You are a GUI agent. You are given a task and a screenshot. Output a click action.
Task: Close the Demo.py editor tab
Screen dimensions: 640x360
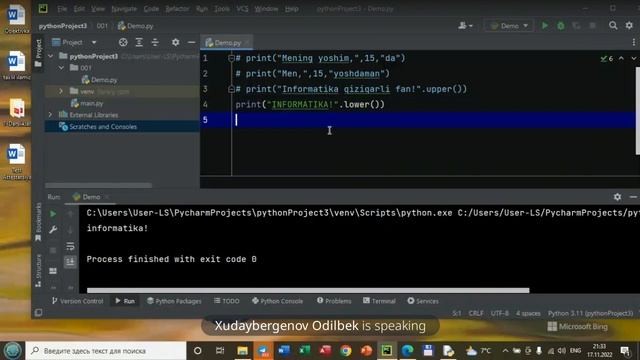247,42
